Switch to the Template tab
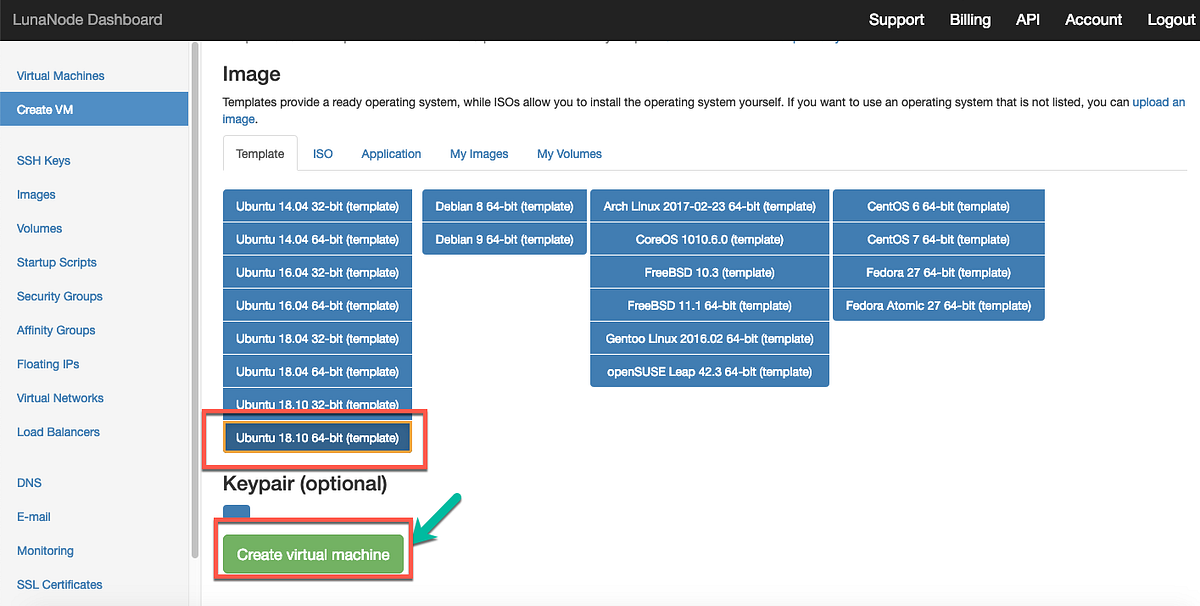 pos(260,154)
